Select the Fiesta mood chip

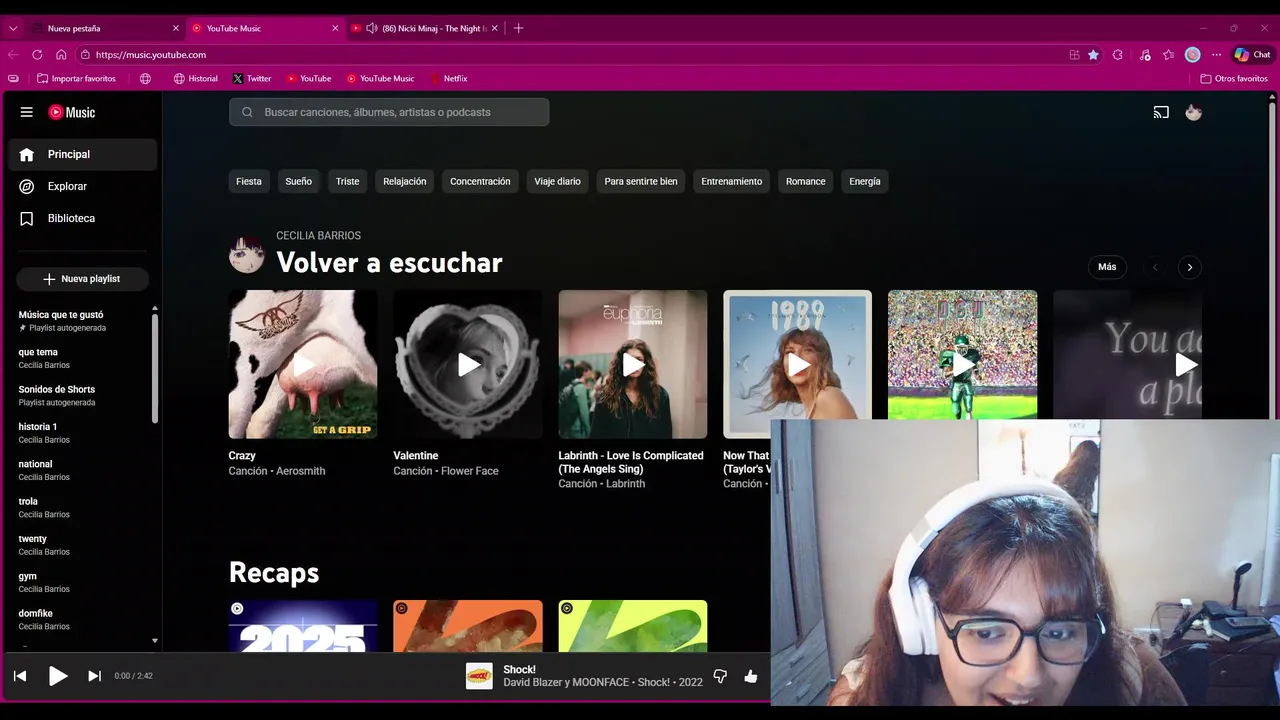(249, 182)
